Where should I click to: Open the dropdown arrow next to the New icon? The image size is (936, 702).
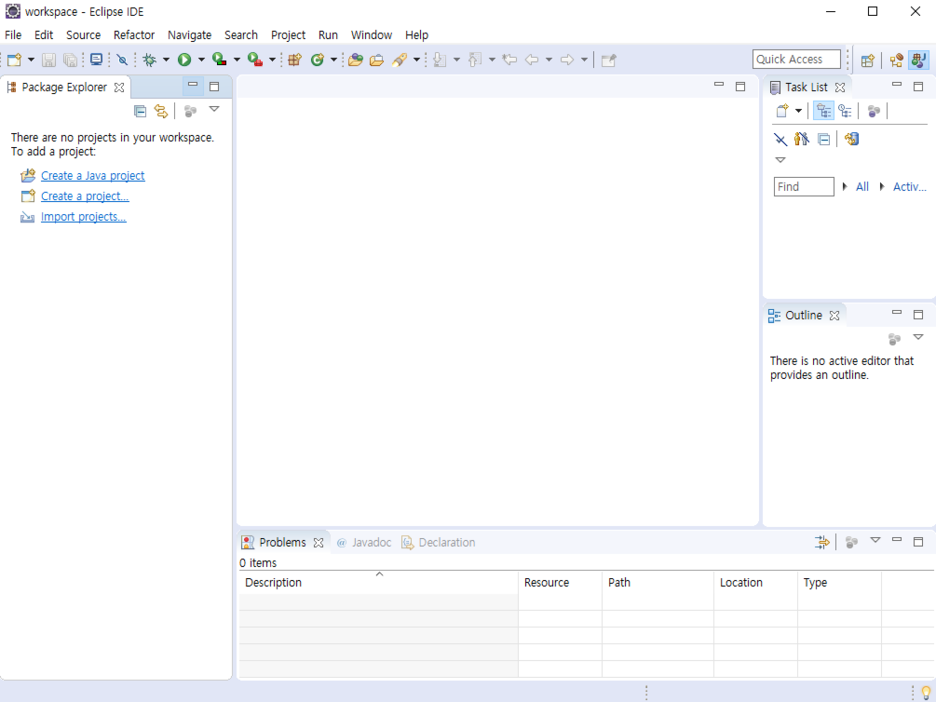31,60
